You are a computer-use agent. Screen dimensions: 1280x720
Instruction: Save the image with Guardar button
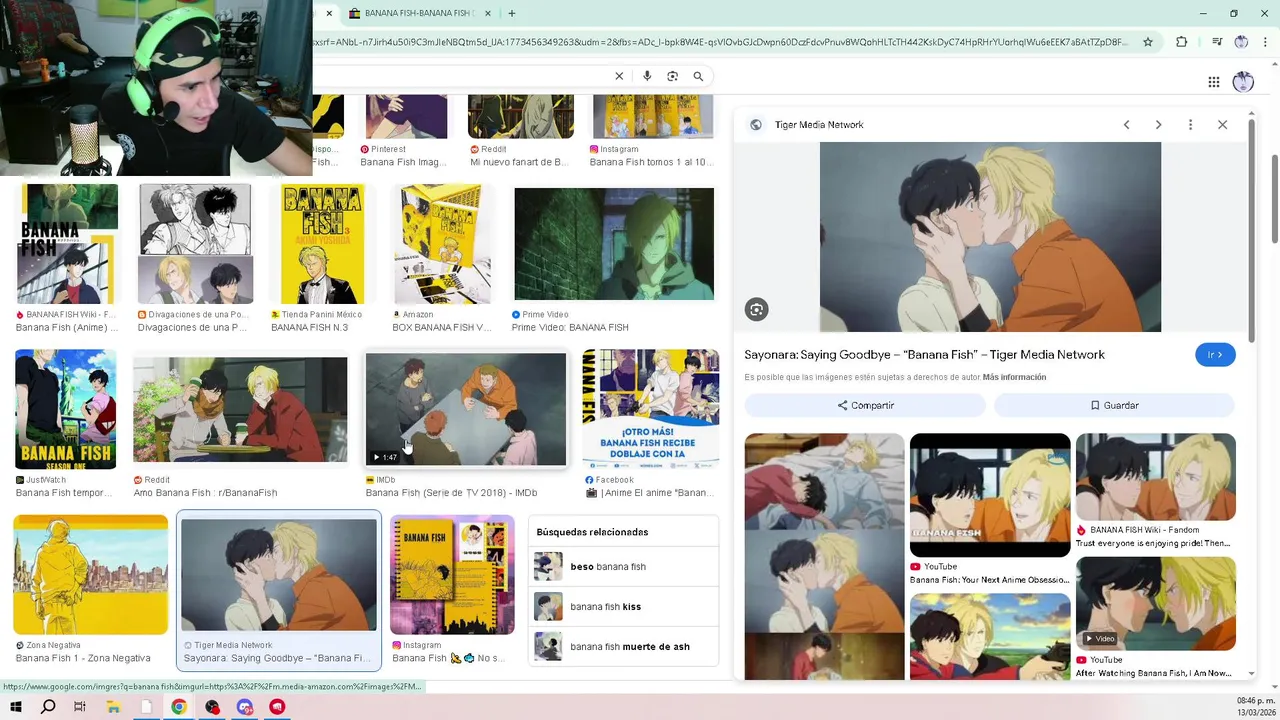click(x=1114, y=405)
